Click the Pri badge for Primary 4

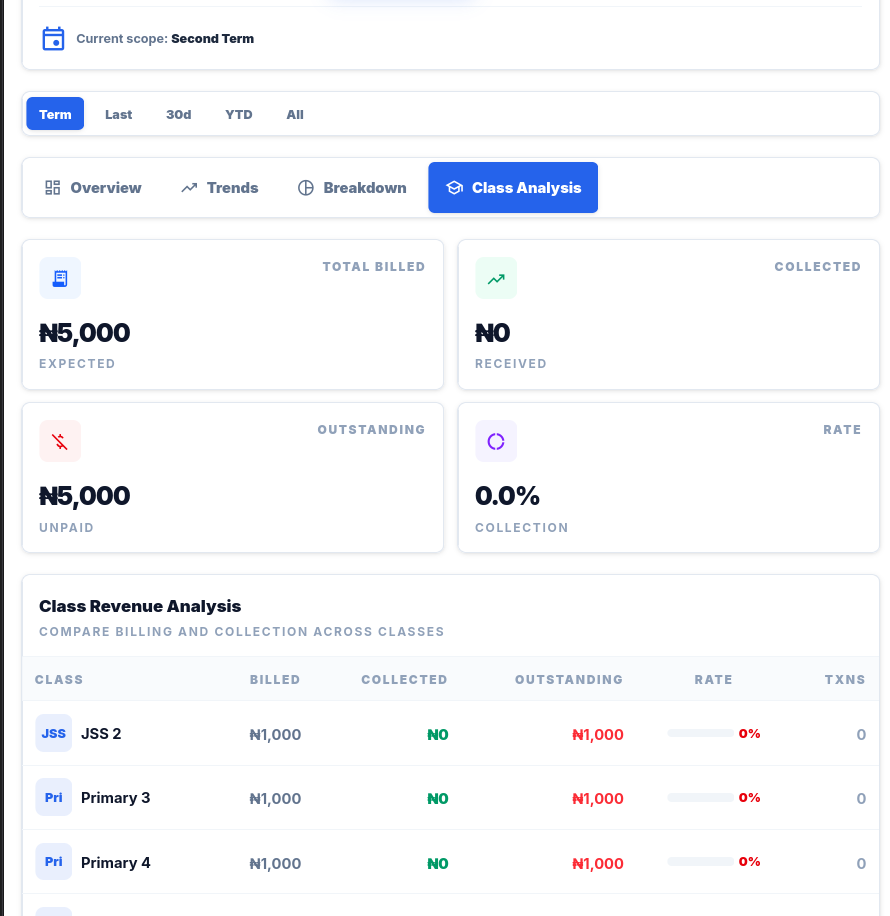[x=54, y=862]
